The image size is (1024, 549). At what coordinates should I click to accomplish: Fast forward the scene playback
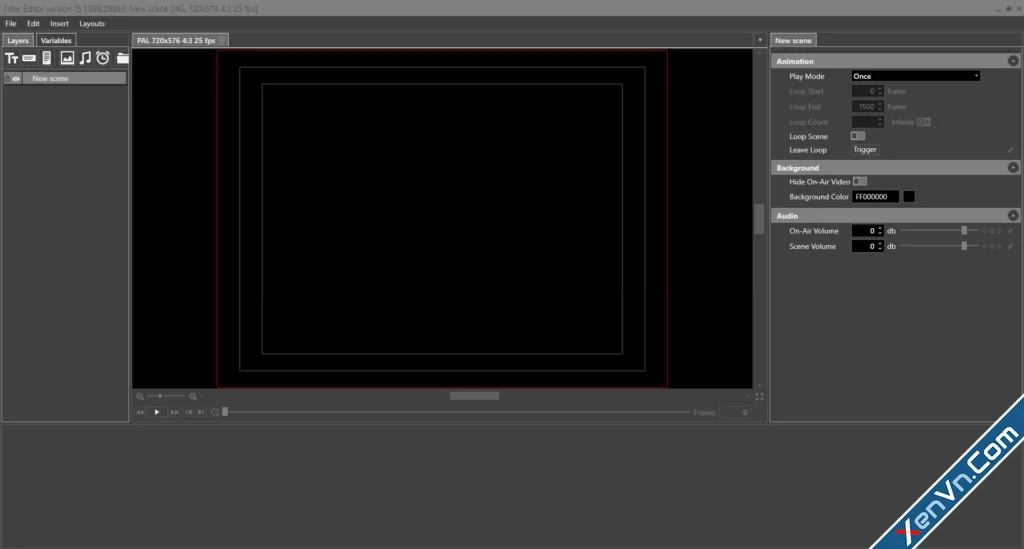click(x=174, y=413)
